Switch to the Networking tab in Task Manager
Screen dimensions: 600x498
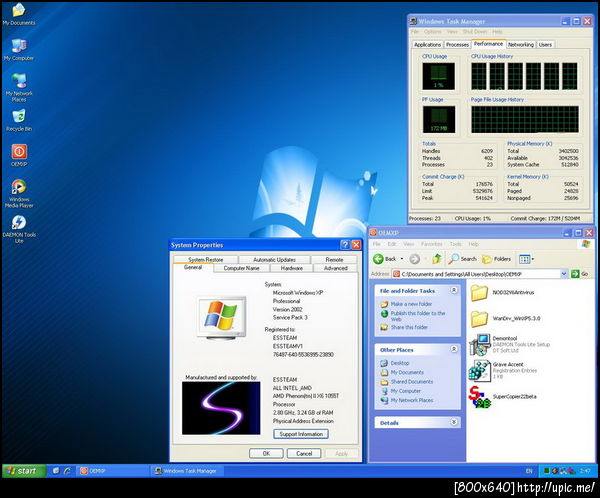pyautogui.click(x=521, y=45)
